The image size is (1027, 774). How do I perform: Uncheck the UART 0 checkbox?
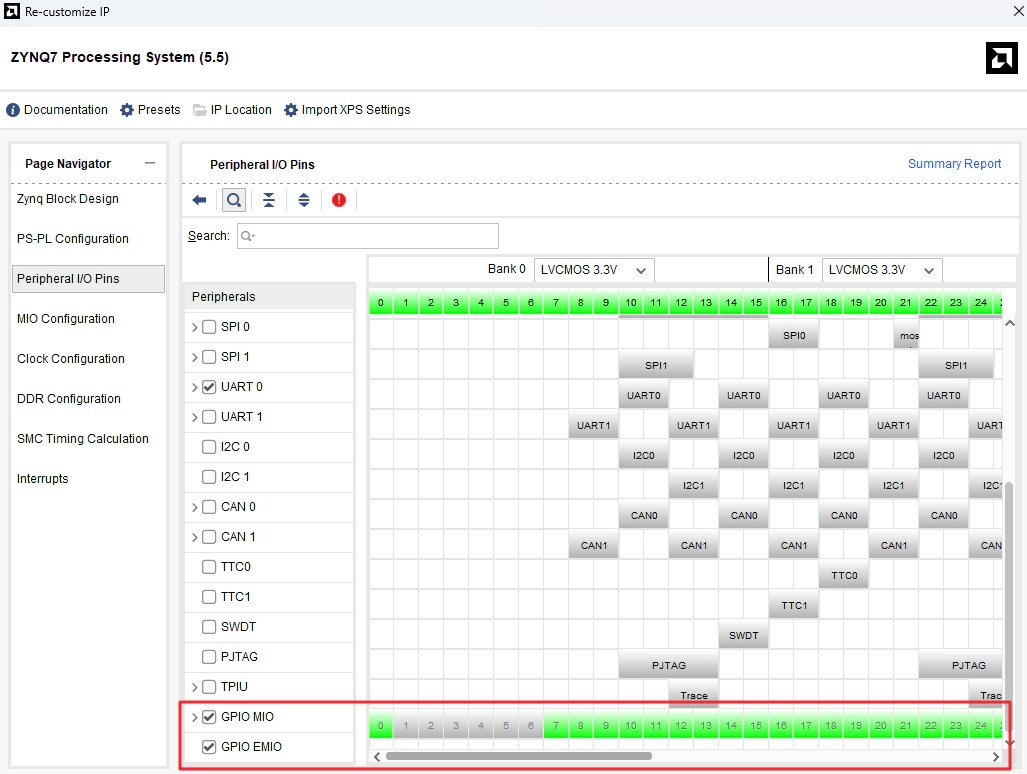[209, 387]
